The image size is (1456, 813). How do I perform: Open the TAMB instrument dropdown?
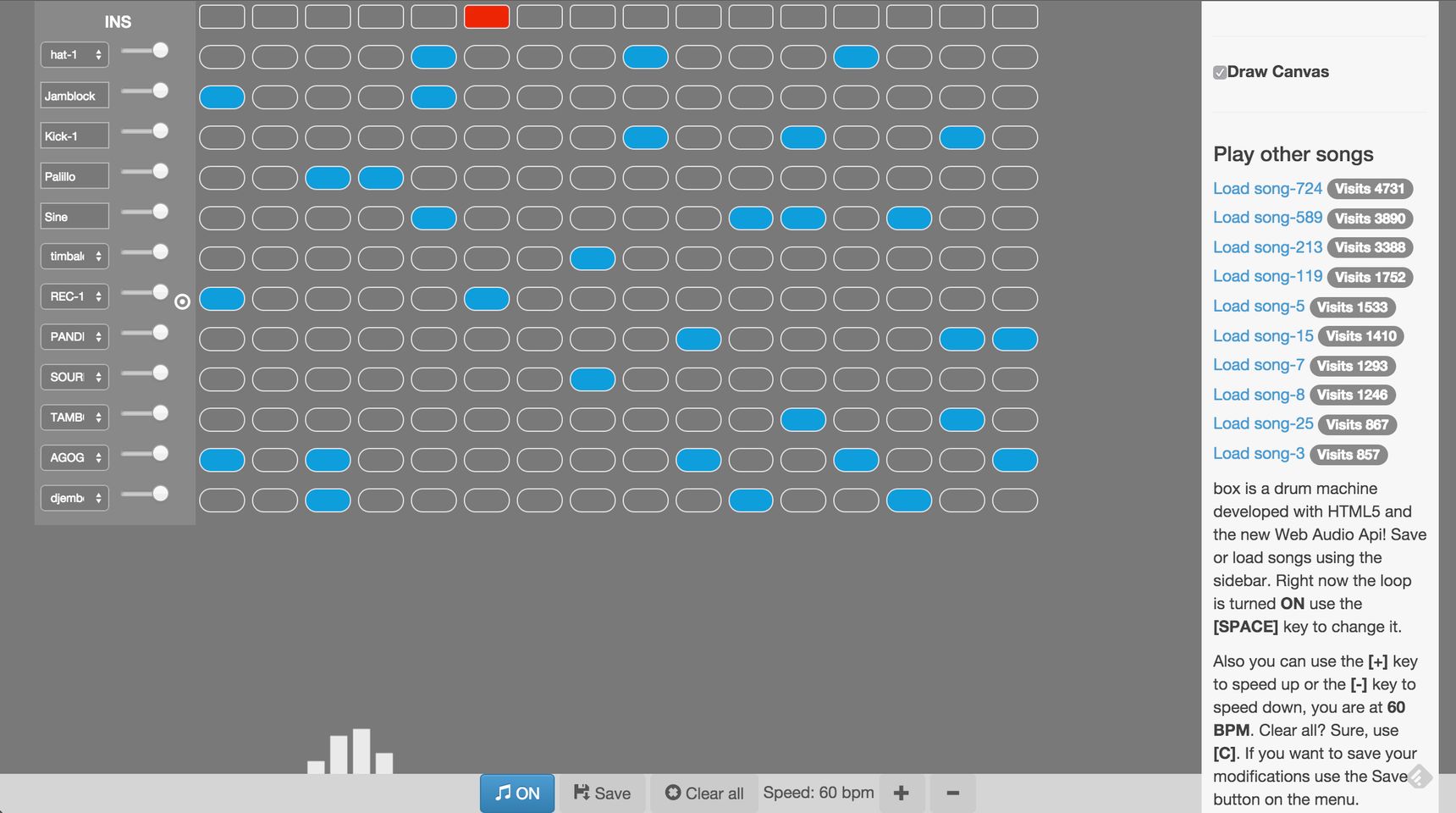[74, 418]
